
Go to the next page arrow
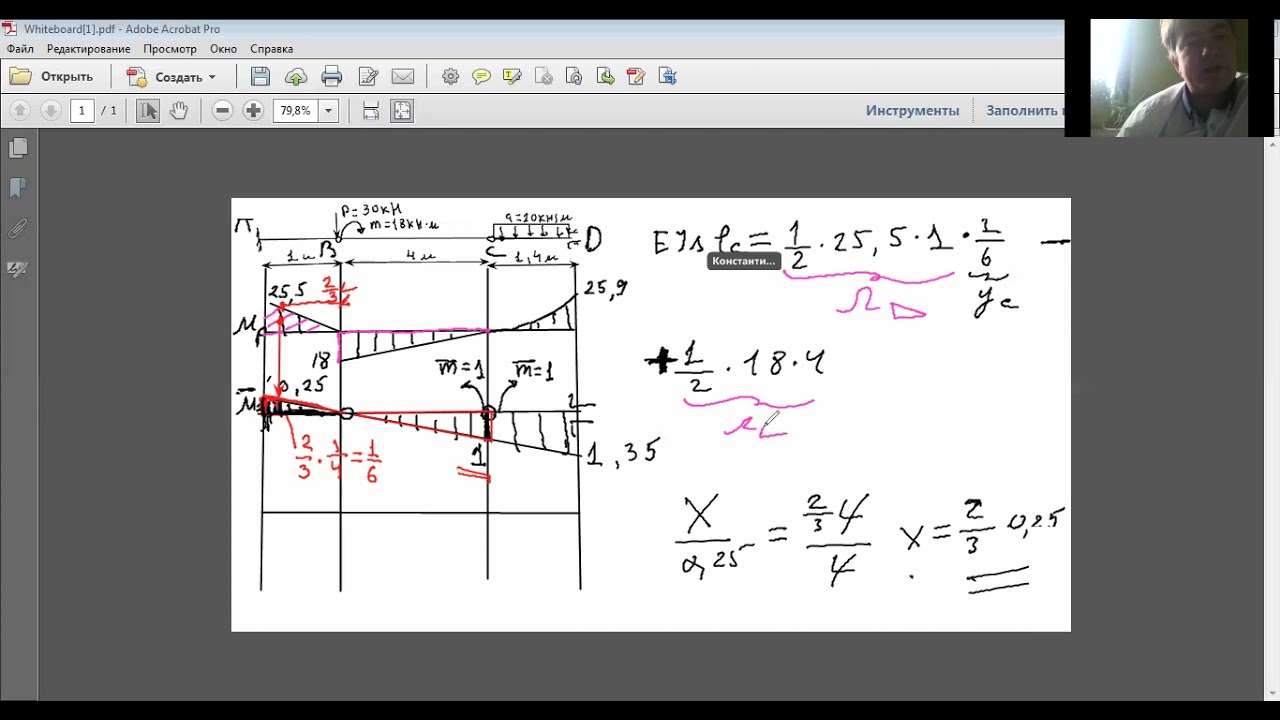50,111
